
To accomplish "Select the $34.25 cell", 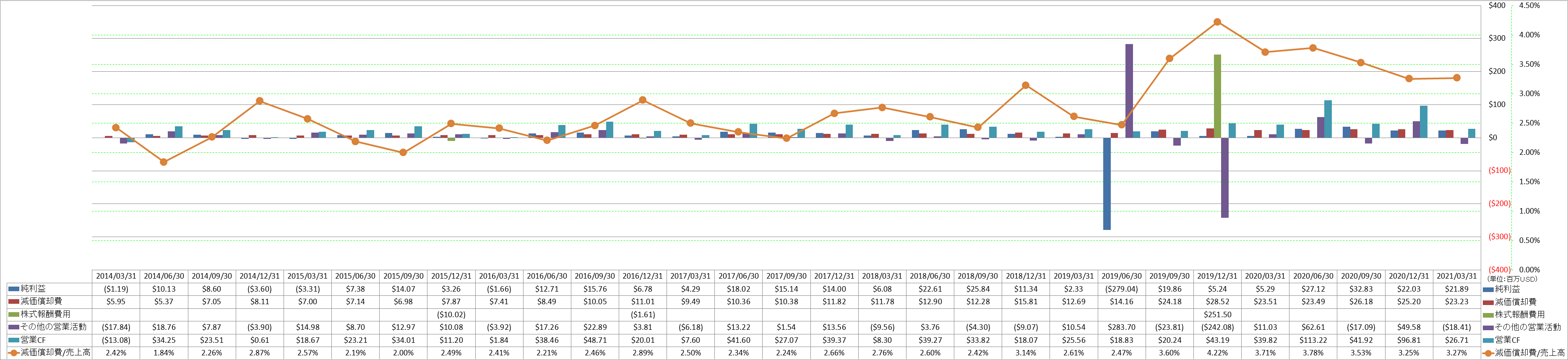I will pyautogui.click(x=164, y=340).
